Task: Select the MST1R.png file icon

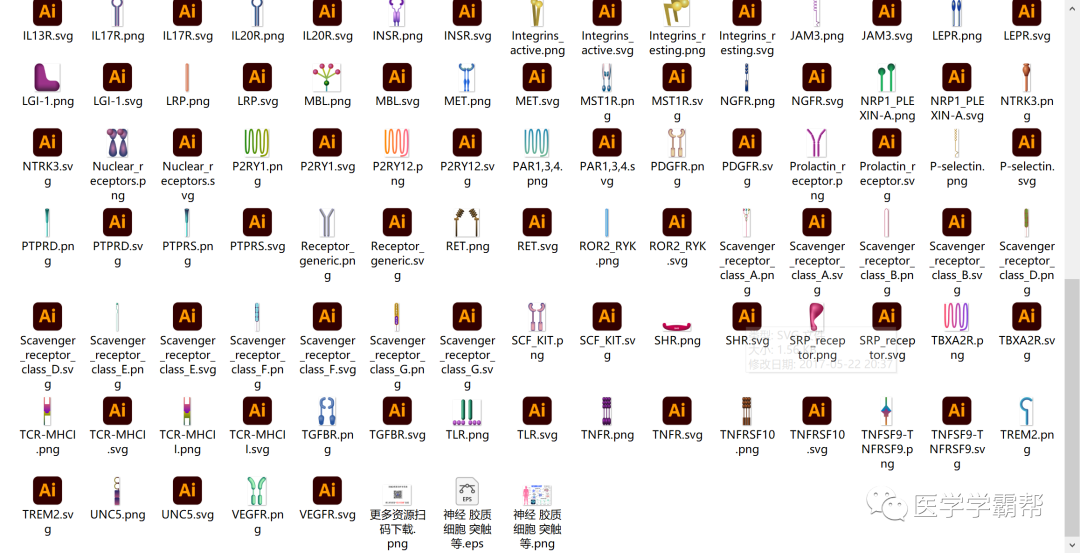Action: tap(607, 77)
